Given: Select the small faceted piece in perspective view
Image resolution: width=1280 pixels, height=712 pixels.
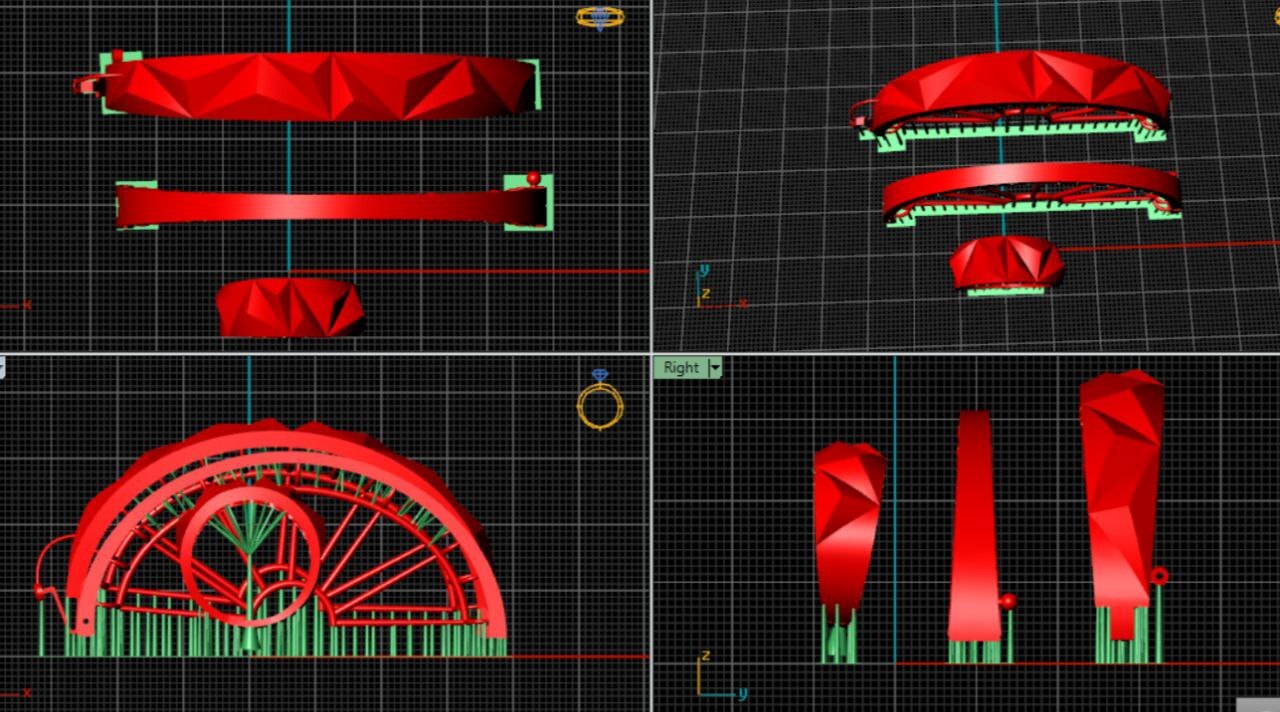Looking at the screenshot, I should pyautogui.click(x=1006, y=261).
